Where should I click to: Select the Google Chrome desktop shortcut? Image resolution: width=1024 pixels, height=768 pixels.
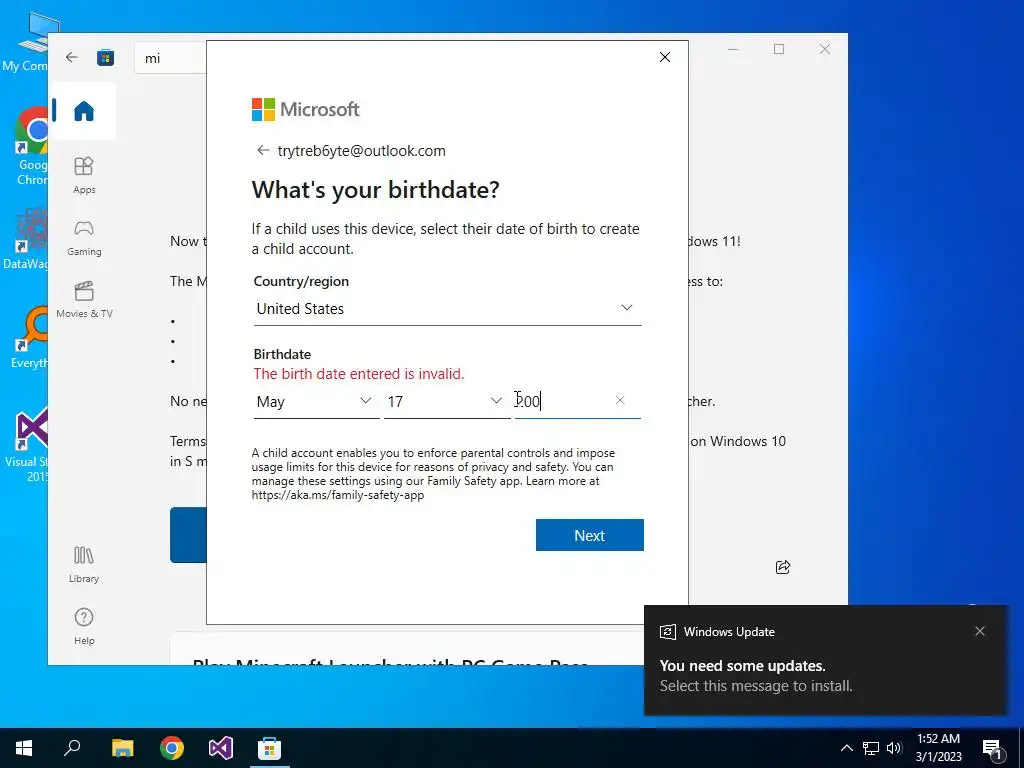click(31, 147)
